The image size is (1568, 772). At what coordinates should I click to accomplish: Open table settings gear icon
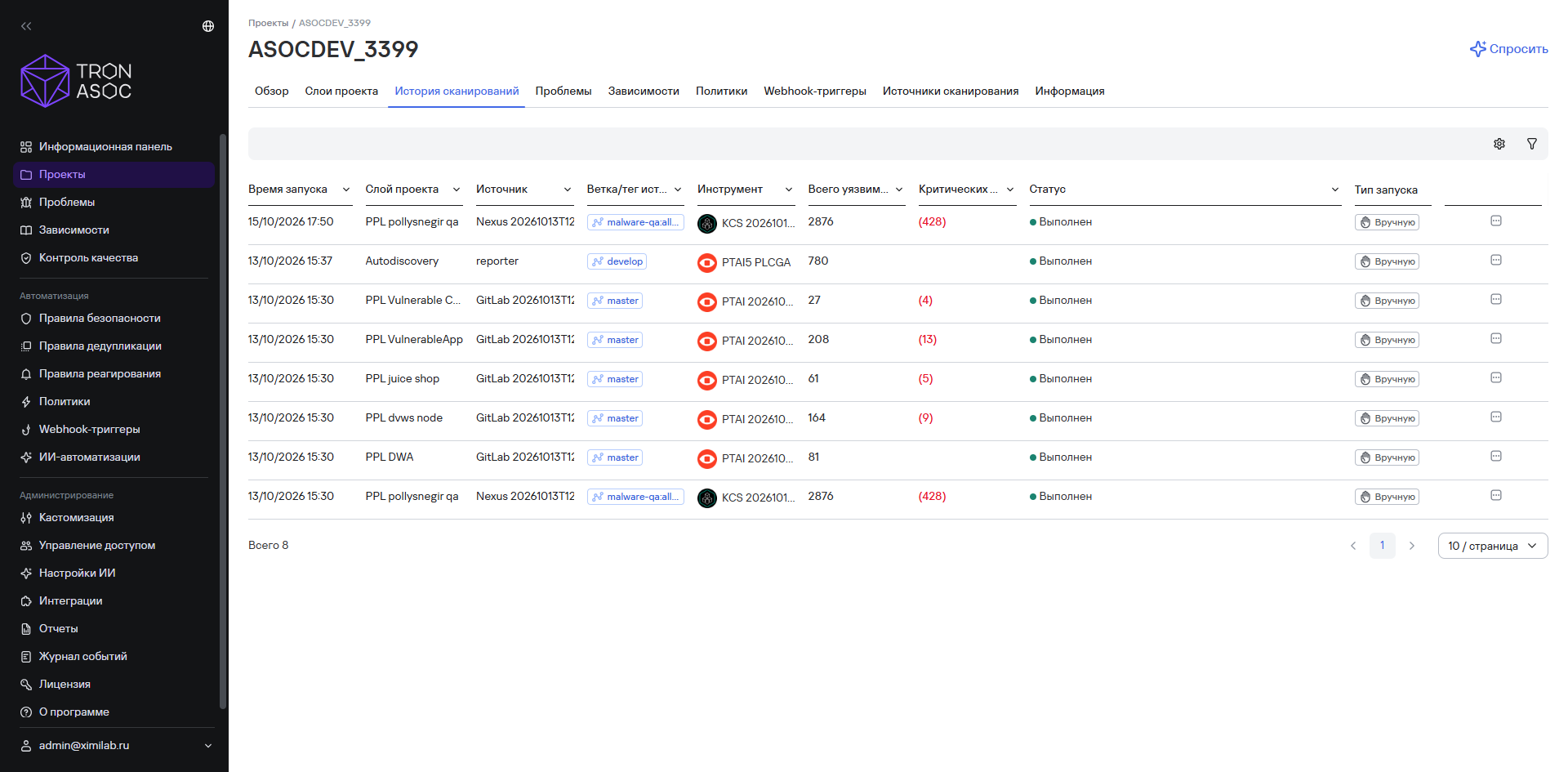point(1499,144)
